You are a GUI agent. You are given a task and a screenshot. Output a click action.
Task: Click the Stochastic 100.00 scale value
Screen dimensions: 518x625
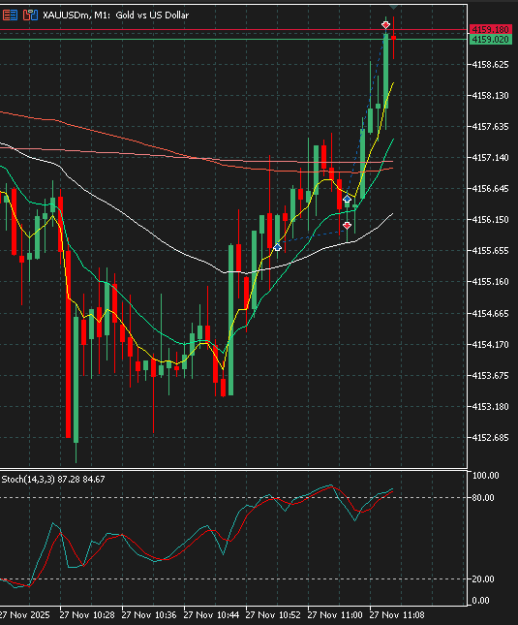[485, 476]
